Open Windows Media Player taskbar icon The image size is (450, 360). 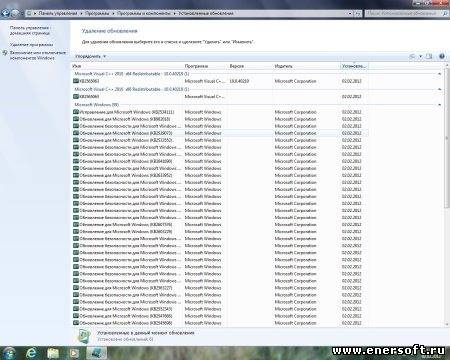(74, 353)
